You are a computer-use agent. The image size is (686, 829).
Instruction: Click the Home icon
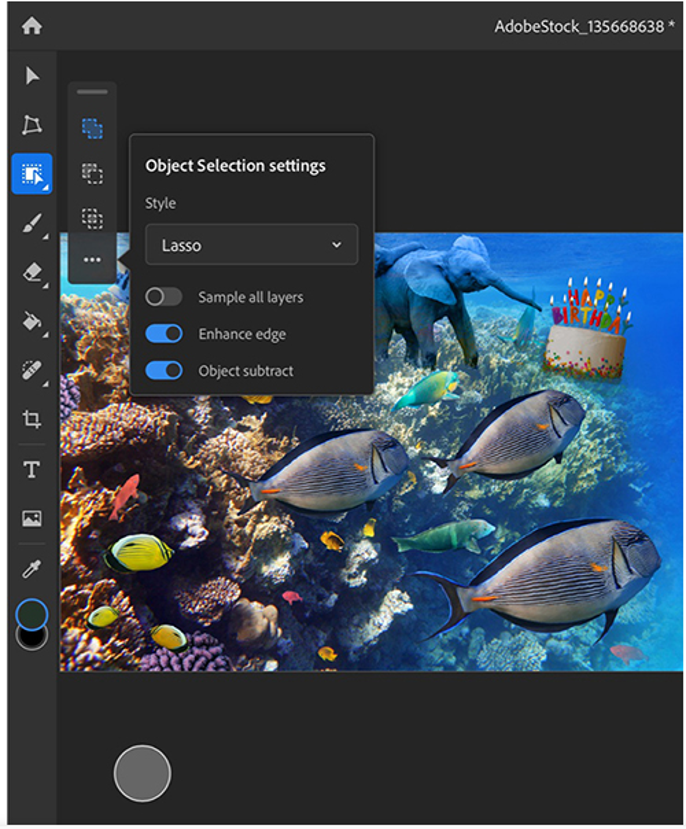point(32,26)
